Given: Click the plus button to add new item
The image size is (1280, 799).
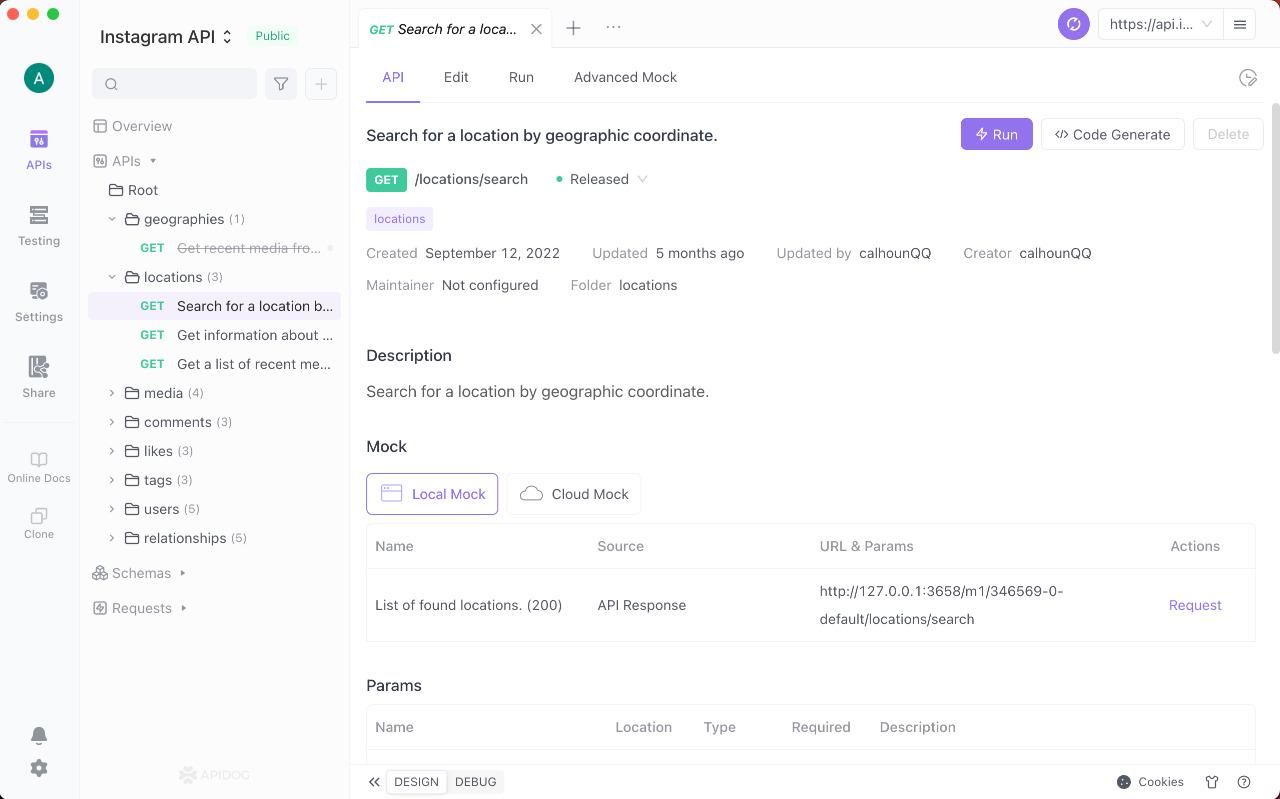Looking at the screenshot, I should pyautogui.click(x=321, y=84).
